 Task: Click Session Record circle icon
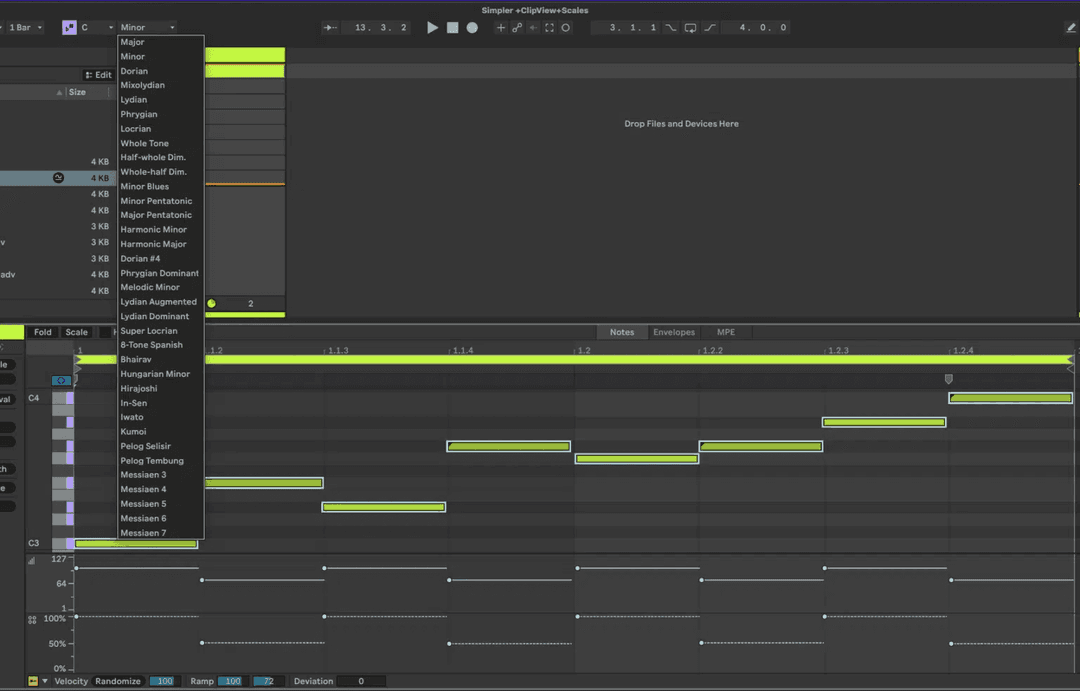click(x=565, y=28)
